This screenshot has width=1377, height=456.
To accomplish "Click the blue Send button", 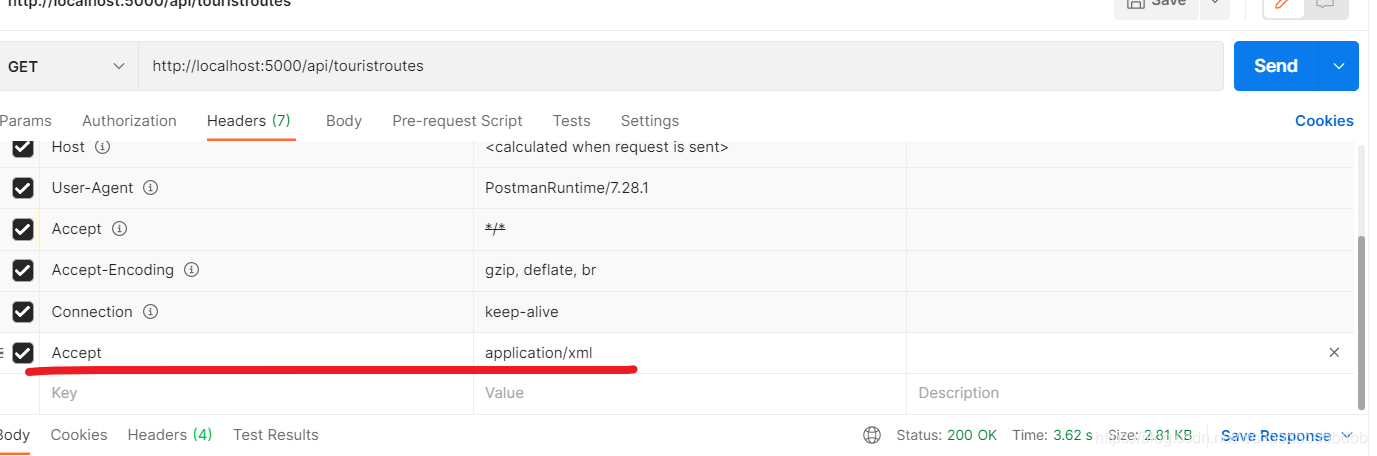I will pos(1276,66).
